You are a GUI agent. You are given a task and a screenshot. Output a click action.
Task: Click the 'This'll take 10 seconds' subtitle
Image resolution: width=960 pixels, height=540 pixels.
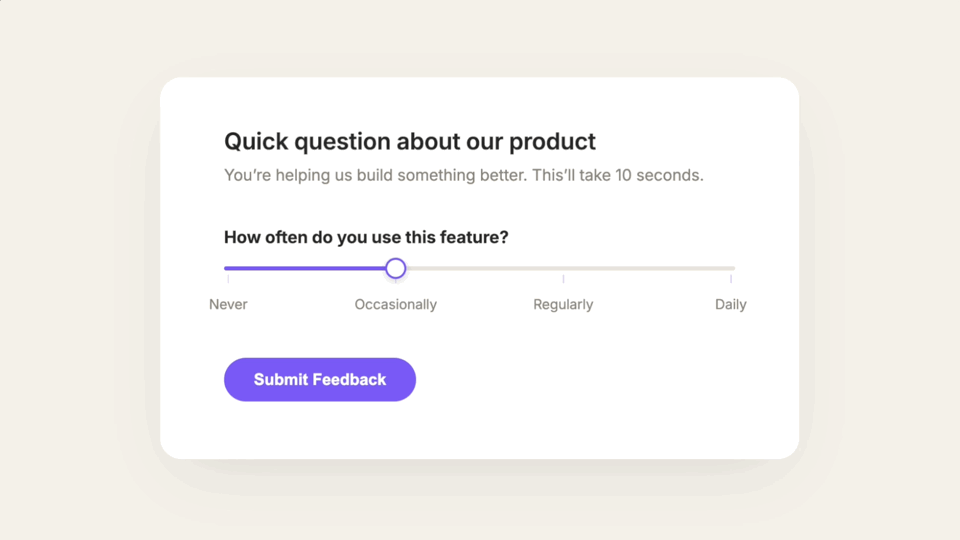click(617, 175)
